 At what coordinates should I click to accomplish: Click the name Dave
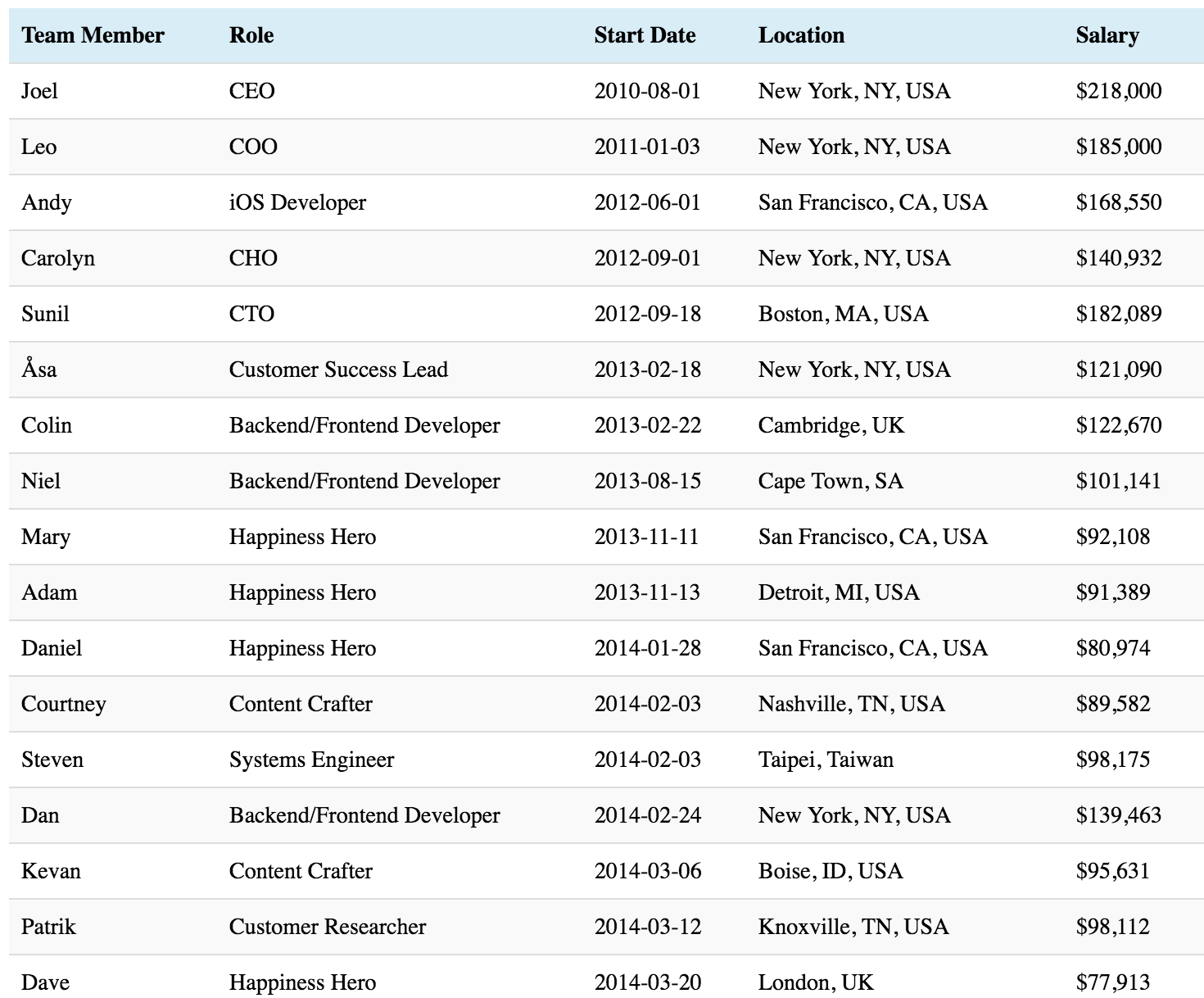(45, 982)
